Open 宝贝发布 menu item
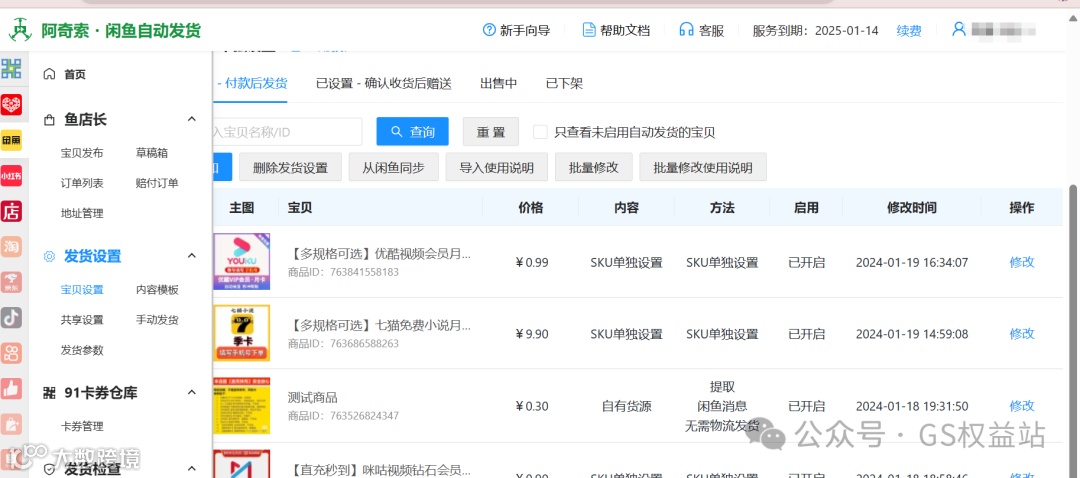1080x478 pixels. (x=82, y=153)
